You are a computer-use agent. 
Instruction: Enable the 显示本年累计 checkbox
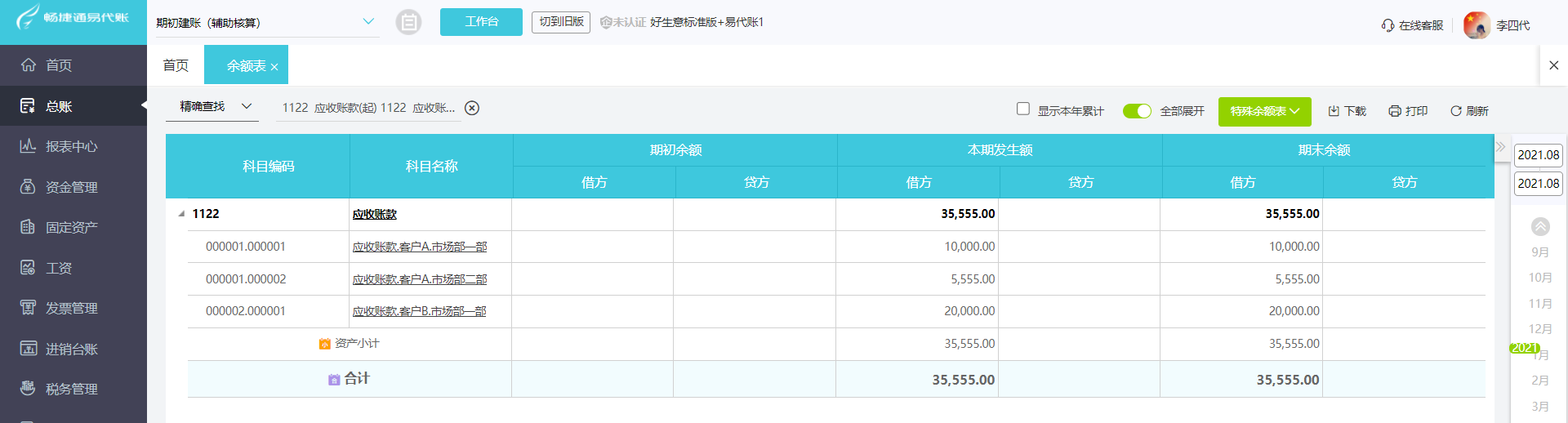coord(1023,109)
